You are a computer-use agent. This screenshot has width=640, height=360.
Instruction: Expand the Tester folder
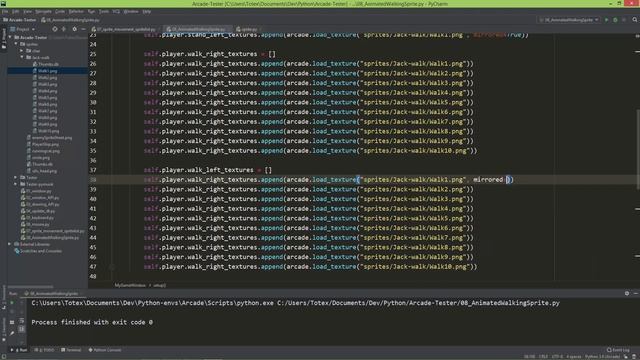pos(16,178)
